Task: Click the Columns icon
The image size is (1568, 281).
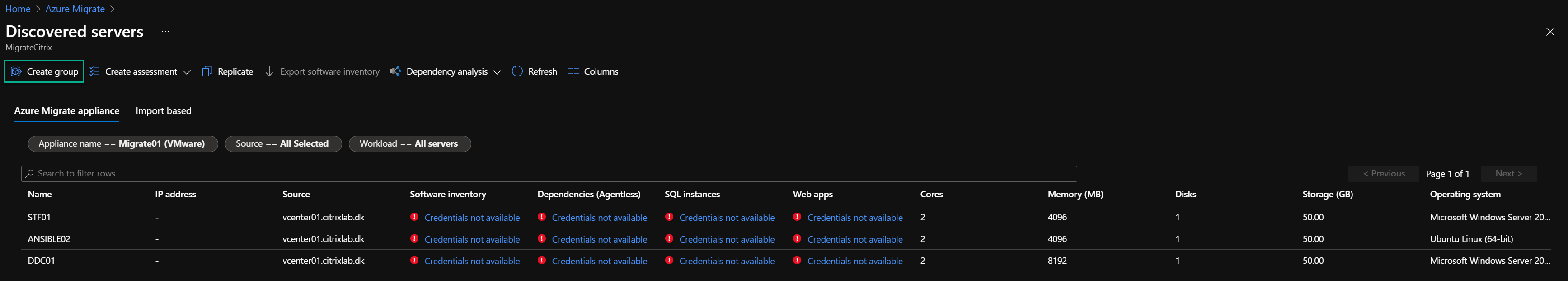Action: pos(573,71)
